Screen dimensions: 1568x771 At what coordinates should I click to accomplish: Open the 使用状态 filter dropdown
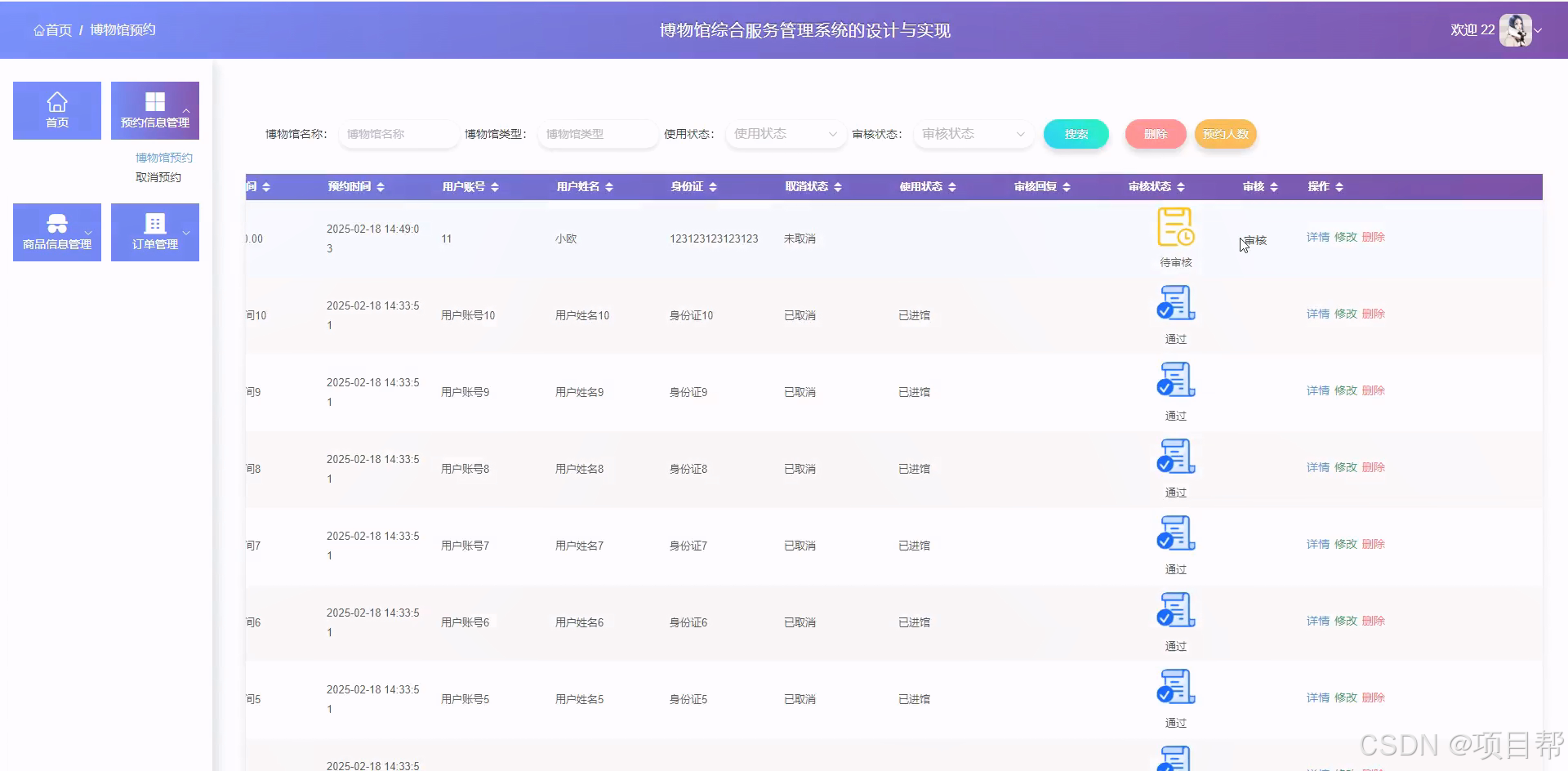click(x=786, y=134)
